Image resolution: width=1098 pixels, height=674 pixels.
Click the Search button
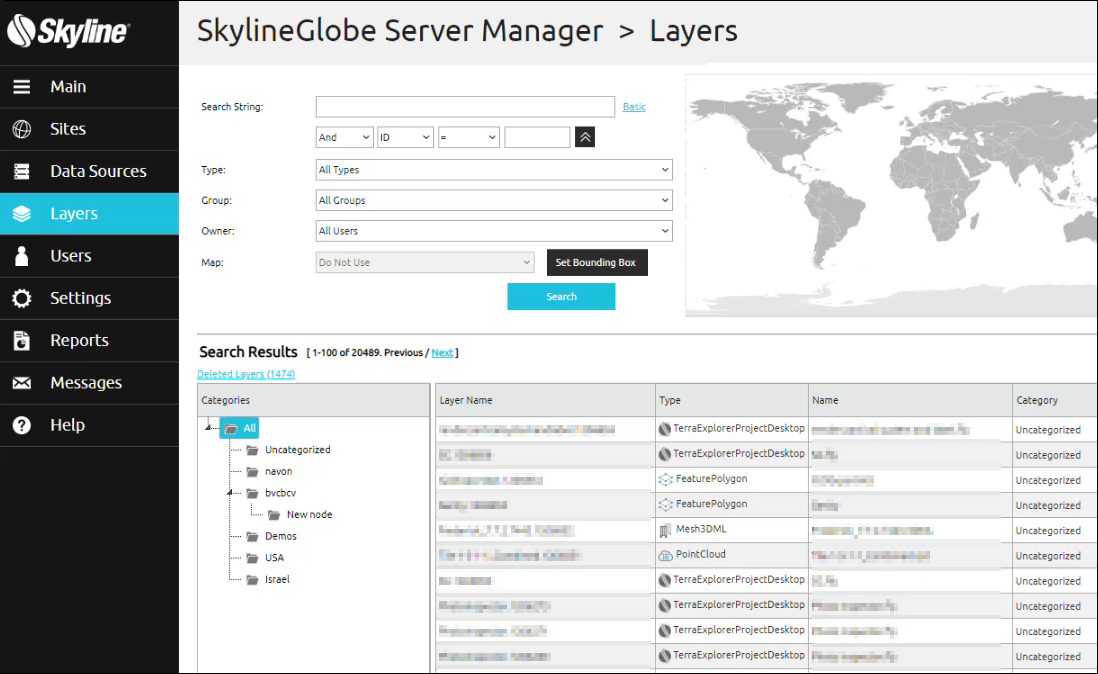point(562,297)
